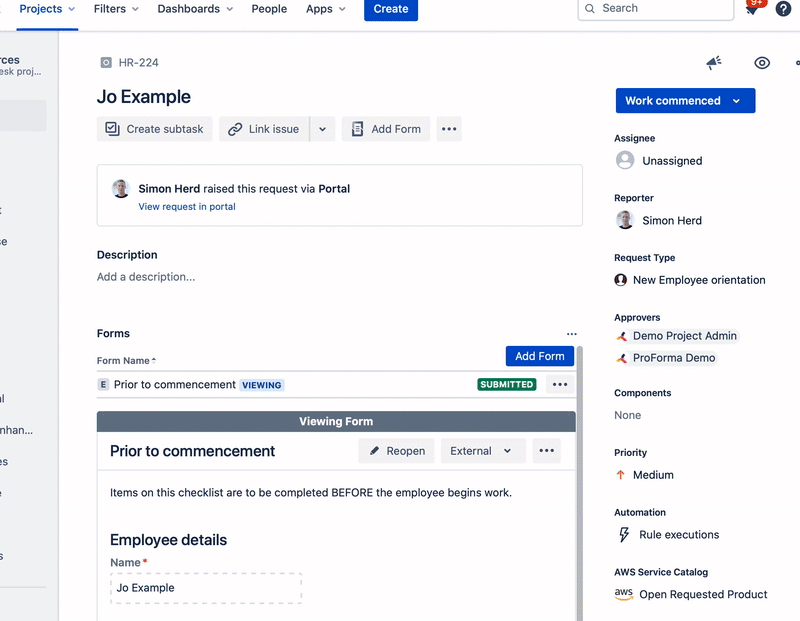Open the notifications bell icon

point(752,9)
